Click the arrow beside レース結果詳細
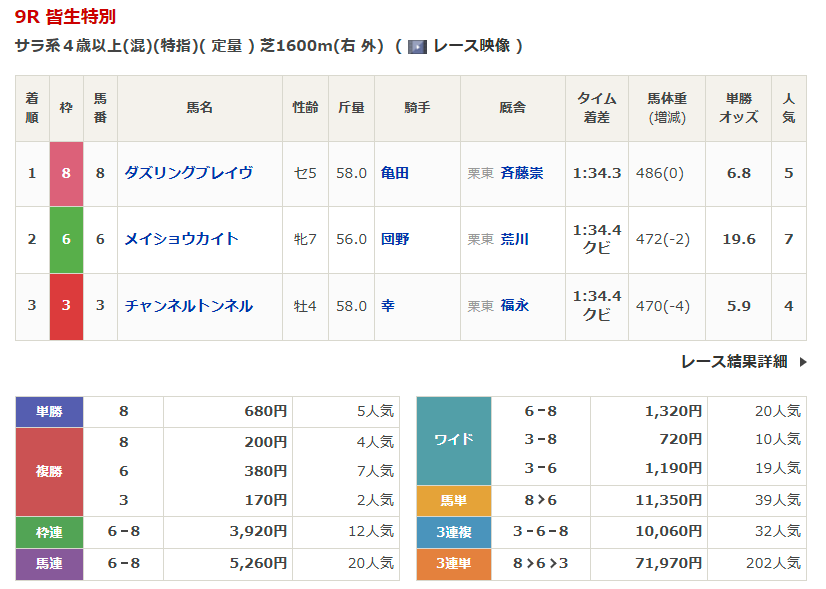This screenshot has height=589, width=826. point(802,362)
